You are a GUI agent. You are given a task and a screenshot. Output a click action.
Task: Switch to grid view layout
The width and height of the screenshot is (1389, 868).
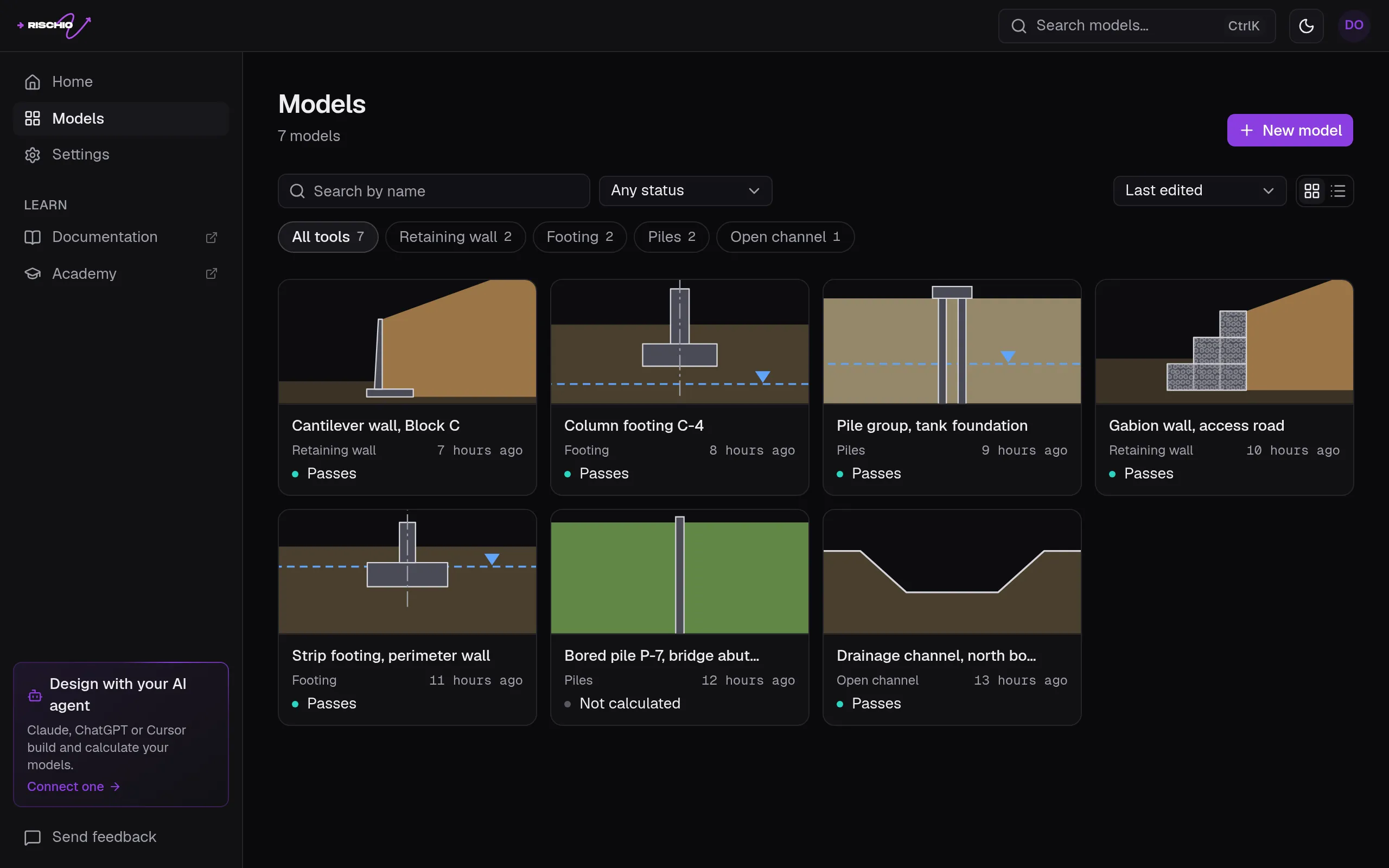(1312, 190)
